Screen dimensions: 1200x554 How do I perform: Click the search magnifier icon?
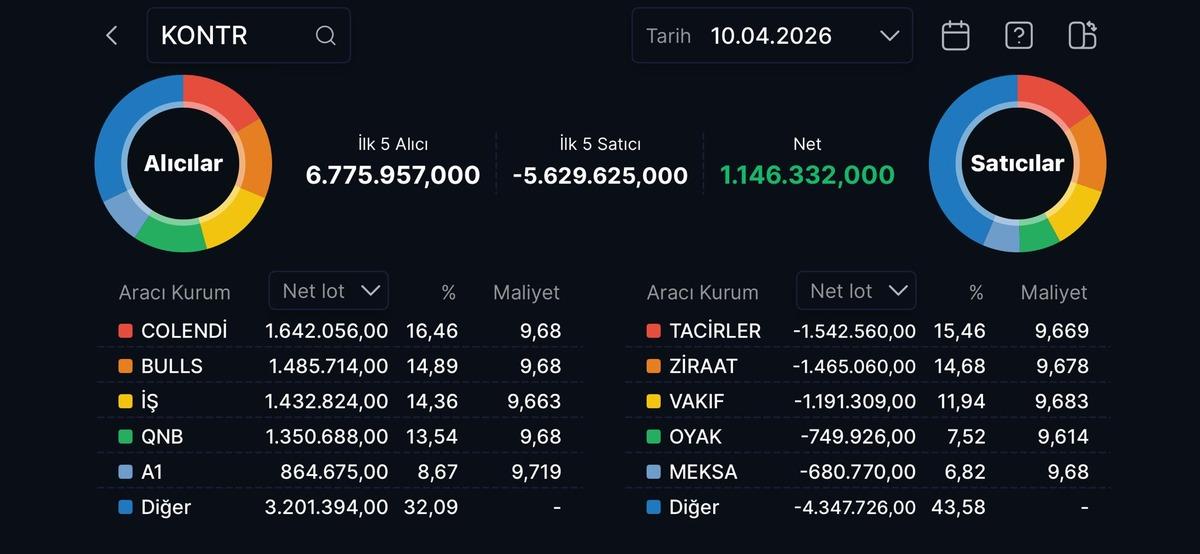(x=325, y=36)
